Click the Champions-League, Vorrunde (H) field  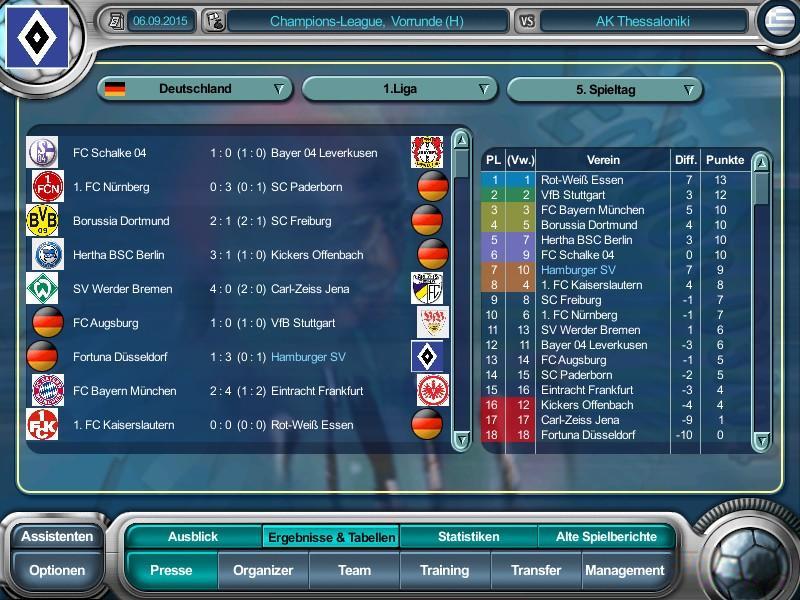(x=367, y=21)
